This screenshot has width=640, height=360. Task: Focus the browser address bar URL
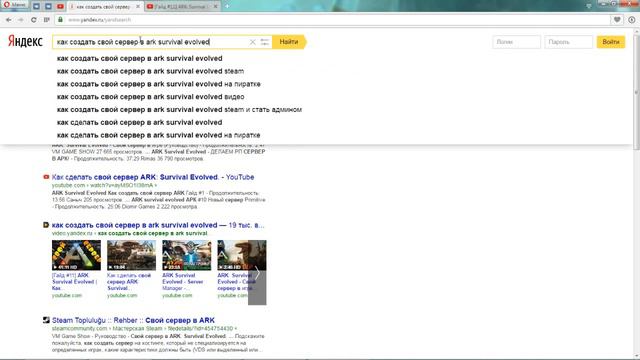point(100,20)
